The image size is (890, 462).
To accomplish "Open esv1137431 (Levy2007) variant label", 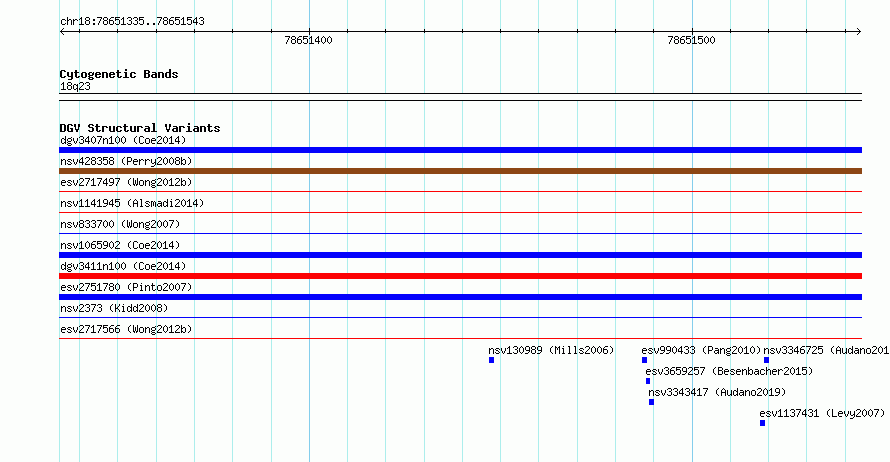I will point(822,413).
